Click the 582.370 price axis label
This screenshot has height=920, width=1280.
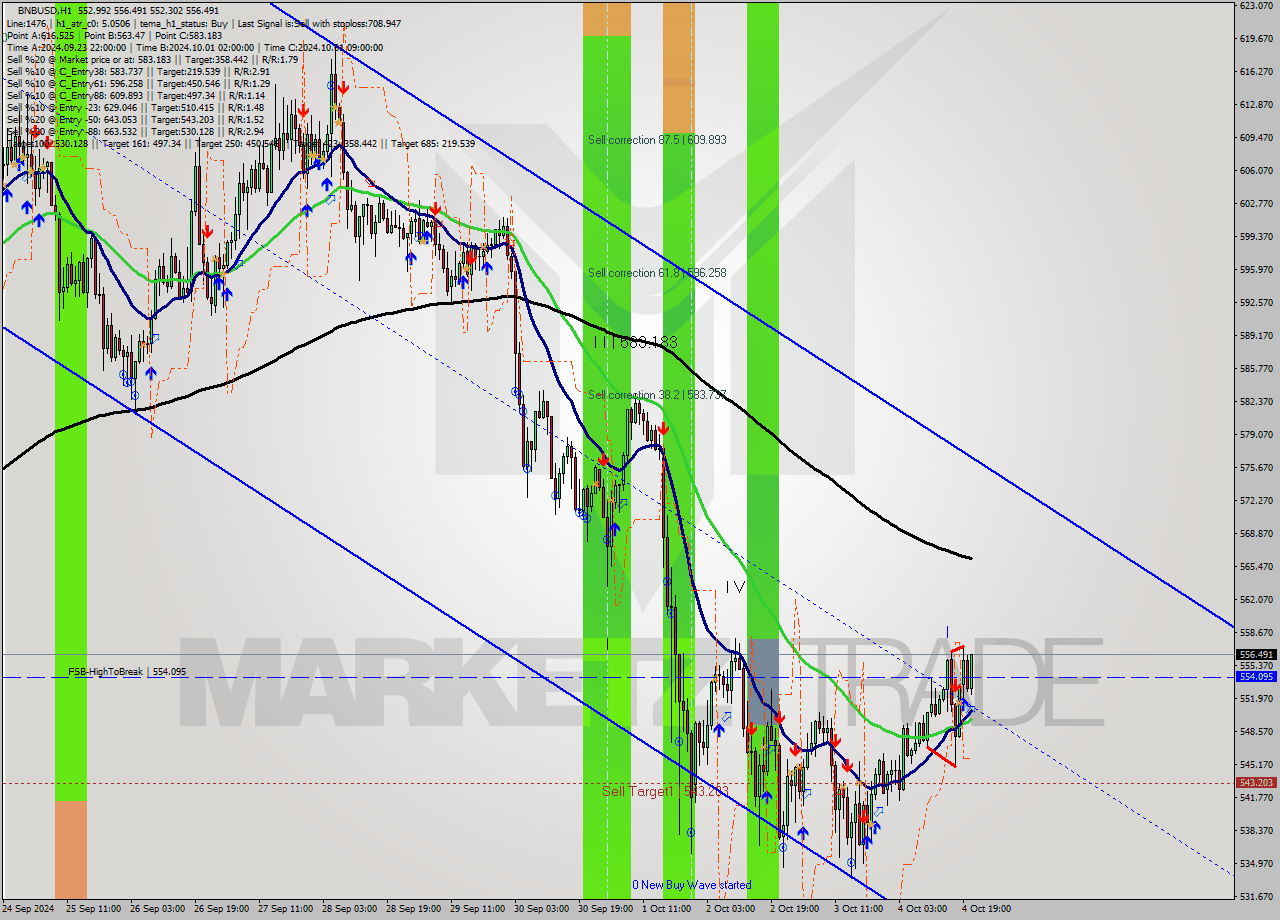click(x=1256, y=401)
